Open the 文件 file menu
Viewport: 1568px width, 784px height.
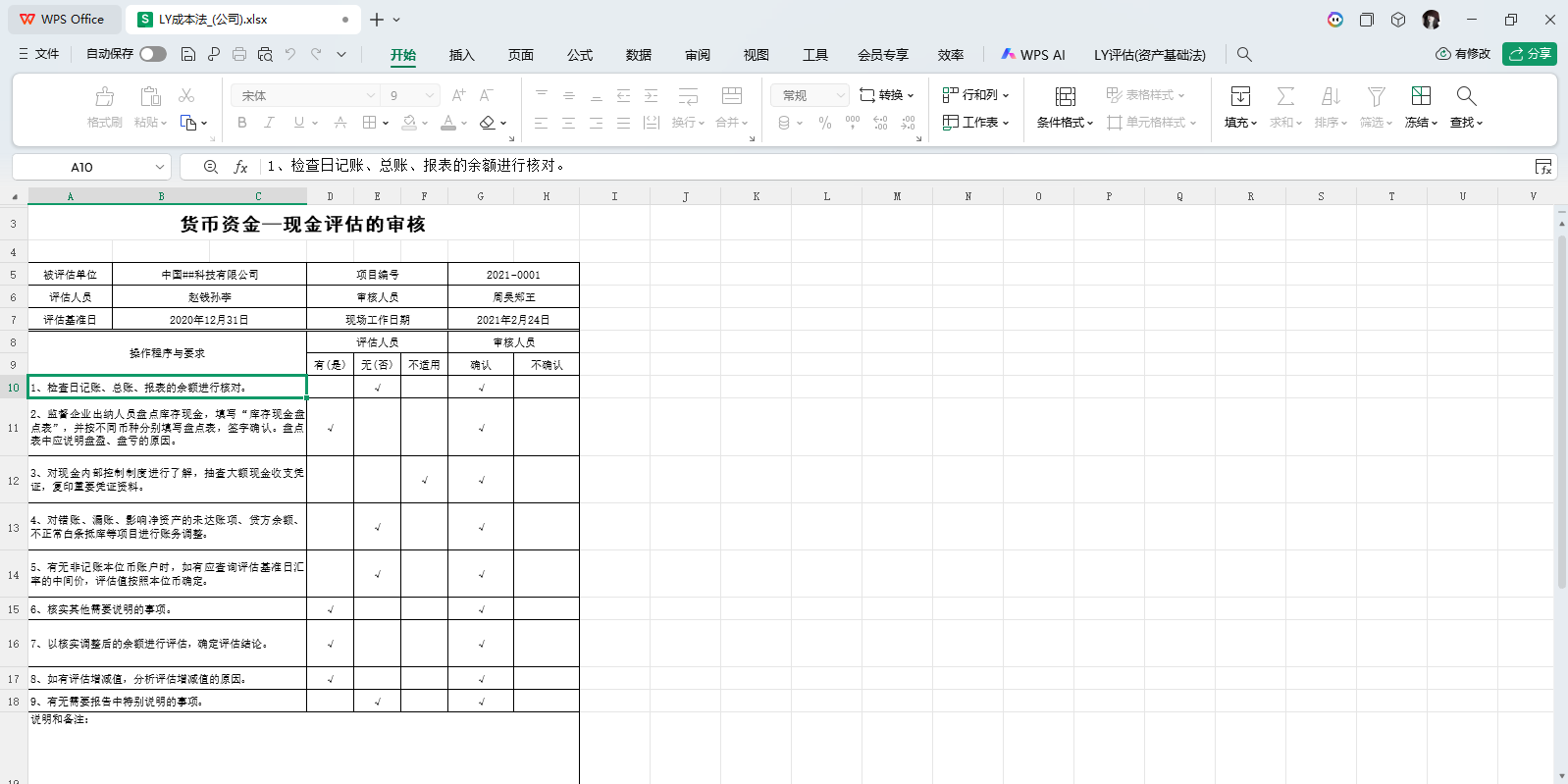(39, 54)
